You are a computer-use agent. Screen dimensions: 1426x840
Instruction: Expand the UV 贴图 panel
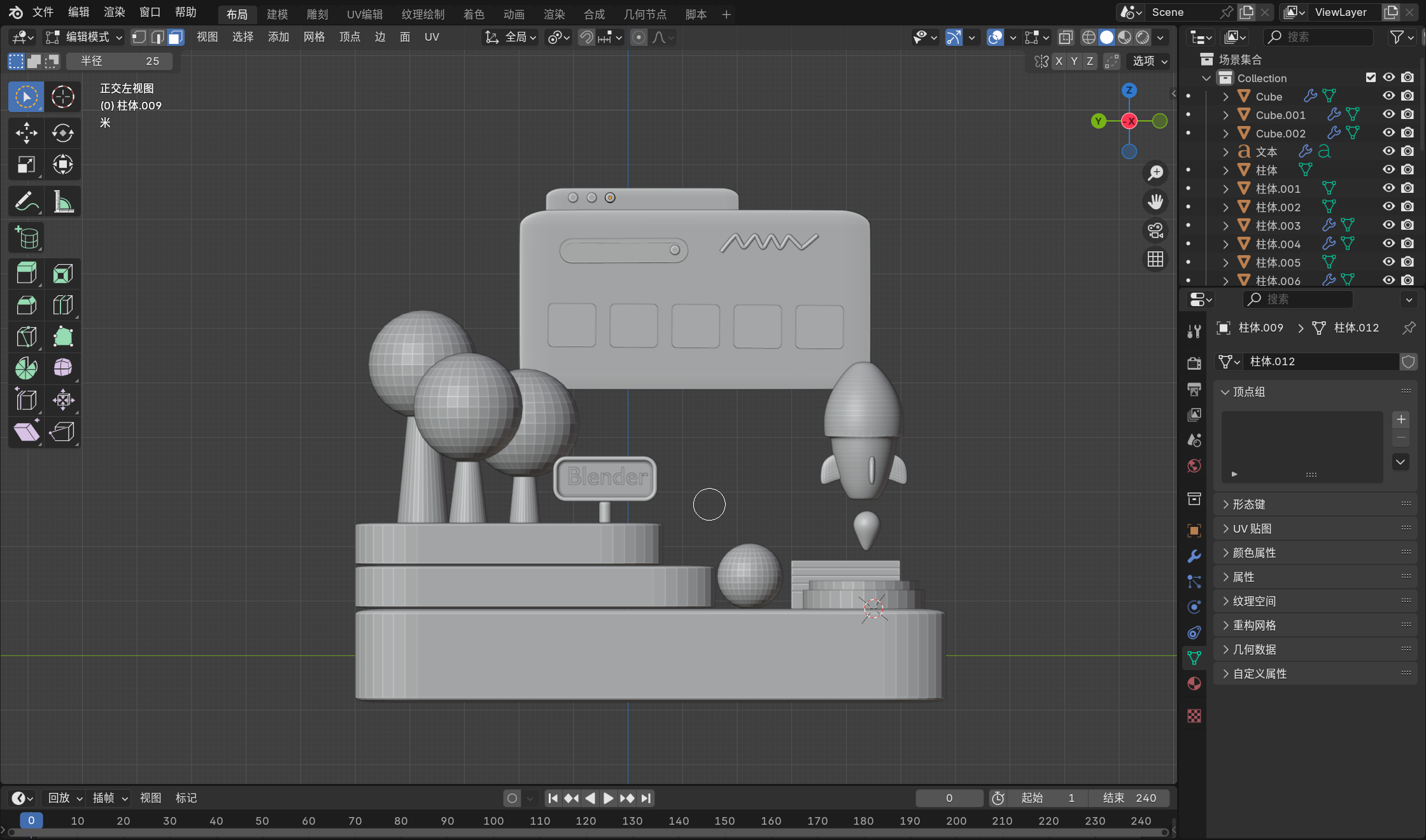1252,529
